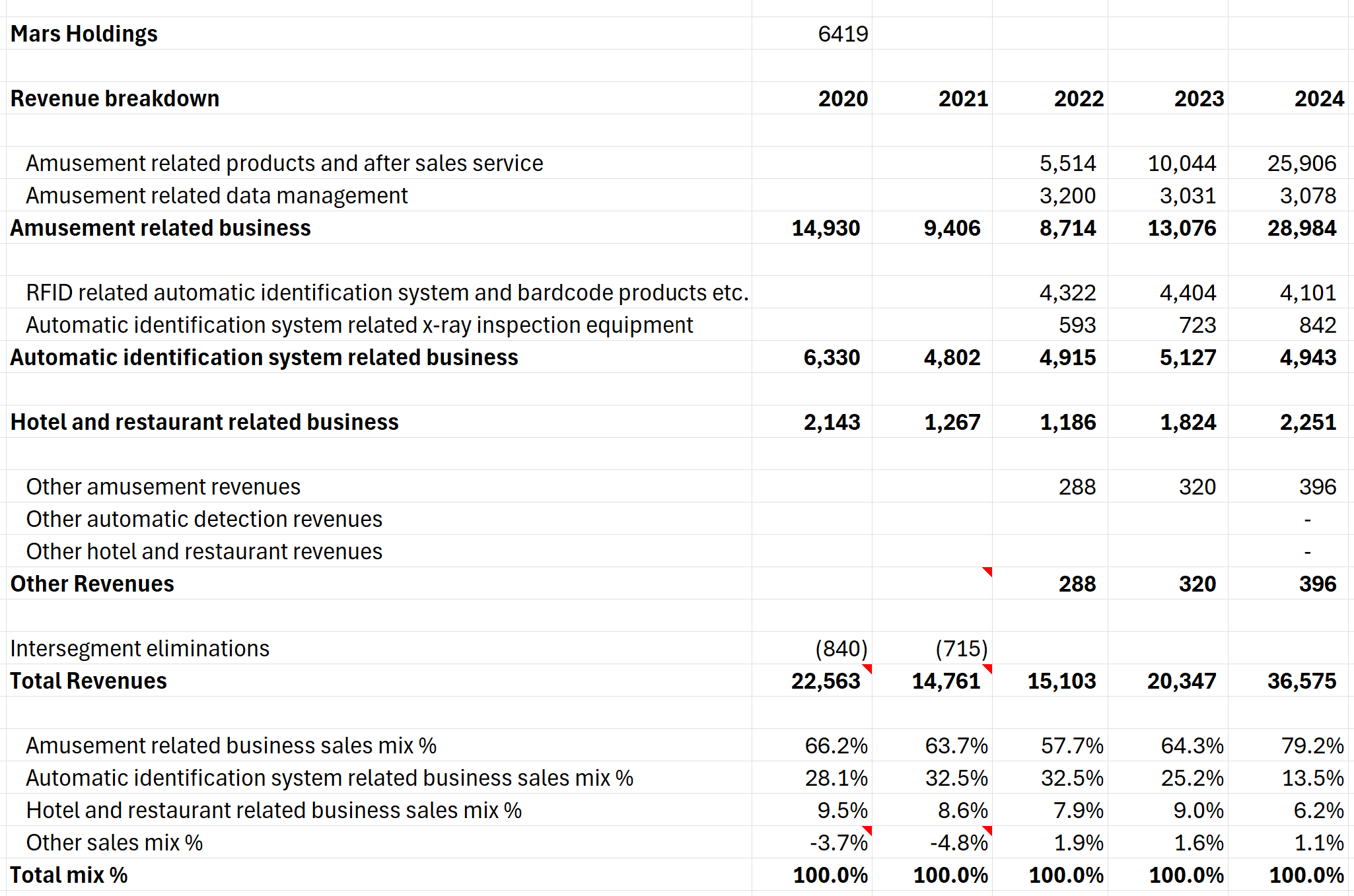Click the hotel business 2022 value 1,186
Screen dimensions: 1354x896
pos(1067,422)
